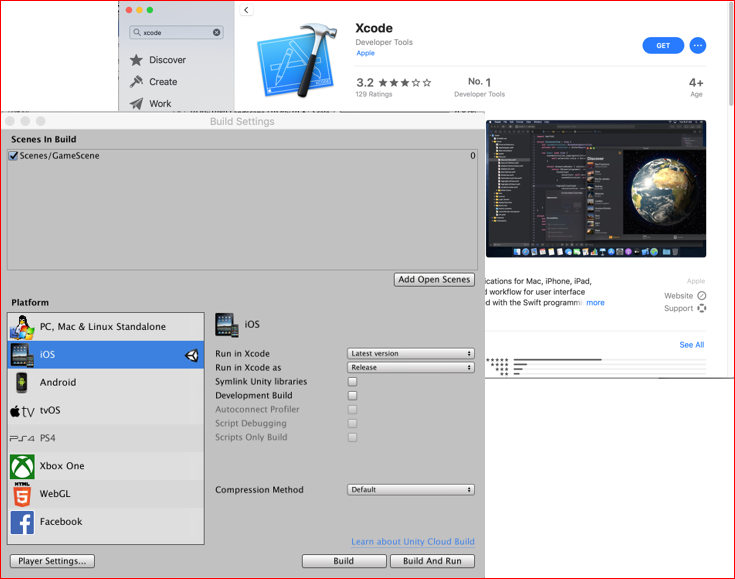Viewport: 735px width, 579px height.
Task: Click the large iOS icon in settings header
Action: pos(227,325)
